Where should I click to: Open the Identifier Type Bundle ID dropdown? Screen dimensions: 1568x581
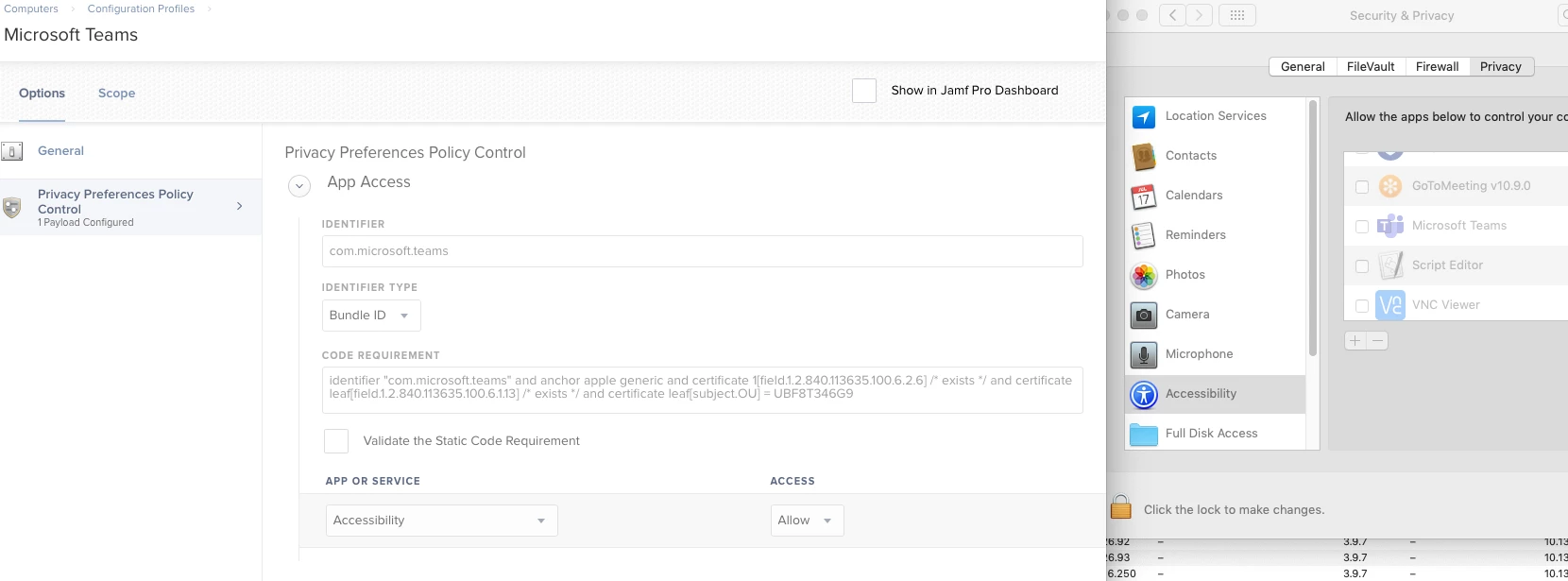(371, 316)
